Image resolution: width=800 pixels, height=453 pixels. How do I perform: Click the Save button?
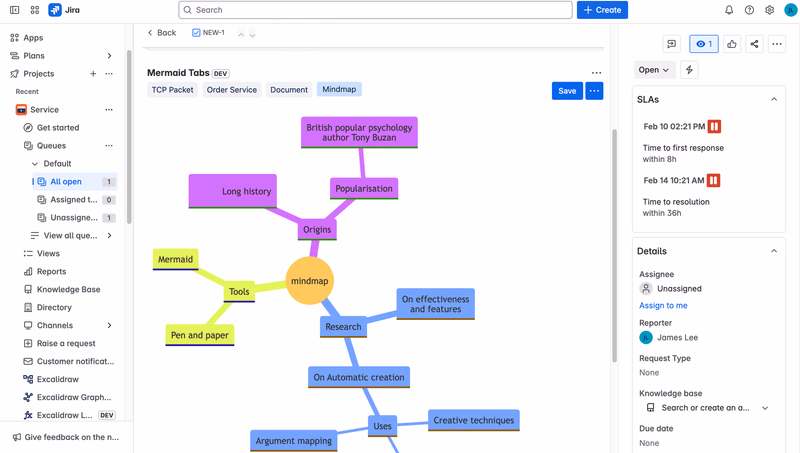coord(567,91)
